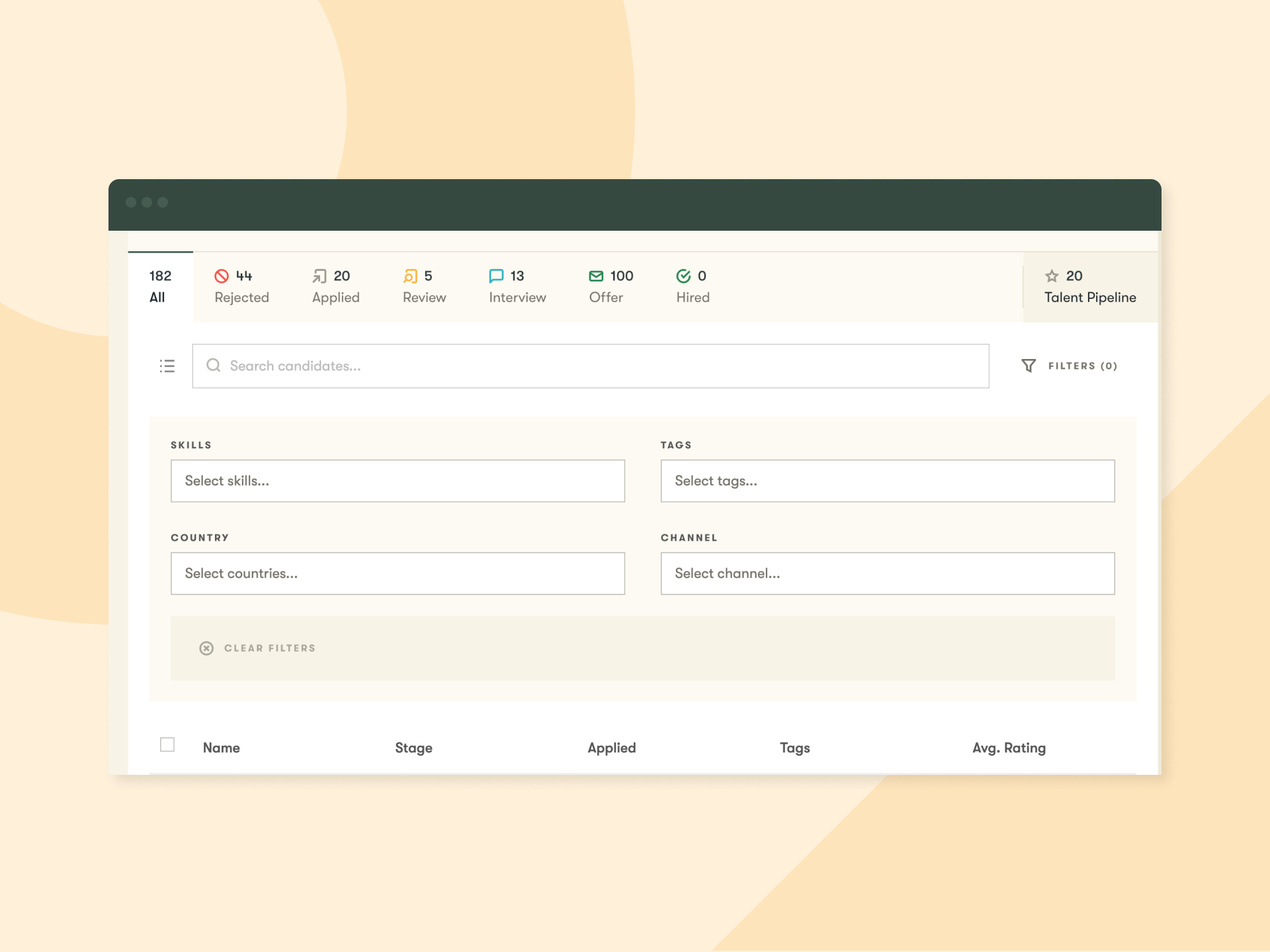Click the Talent Pipeline star icon
1270x952 pixels.
tap(1052, 276)
